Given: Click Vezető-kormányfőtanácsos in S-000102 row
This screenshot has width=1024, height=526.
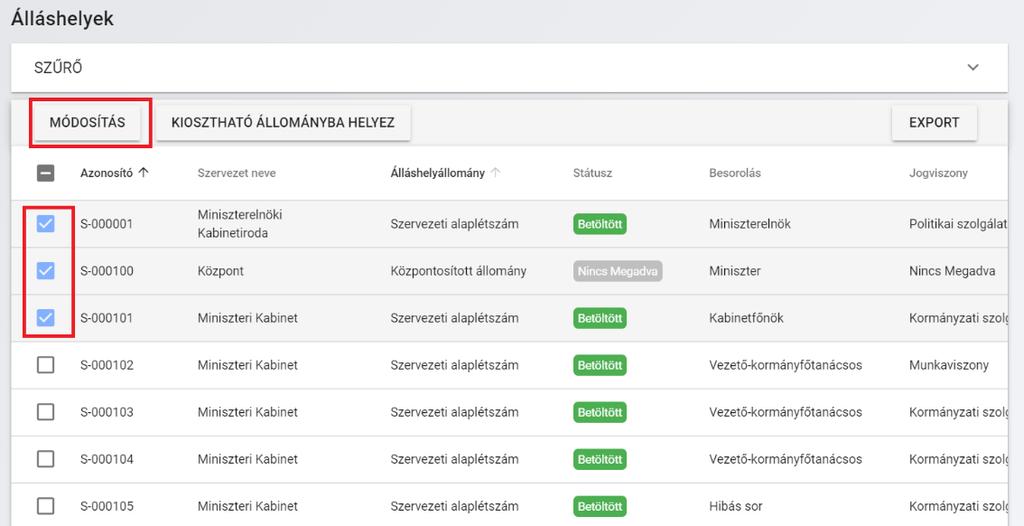Looking at the screenshot, I should tap(786, 365).
